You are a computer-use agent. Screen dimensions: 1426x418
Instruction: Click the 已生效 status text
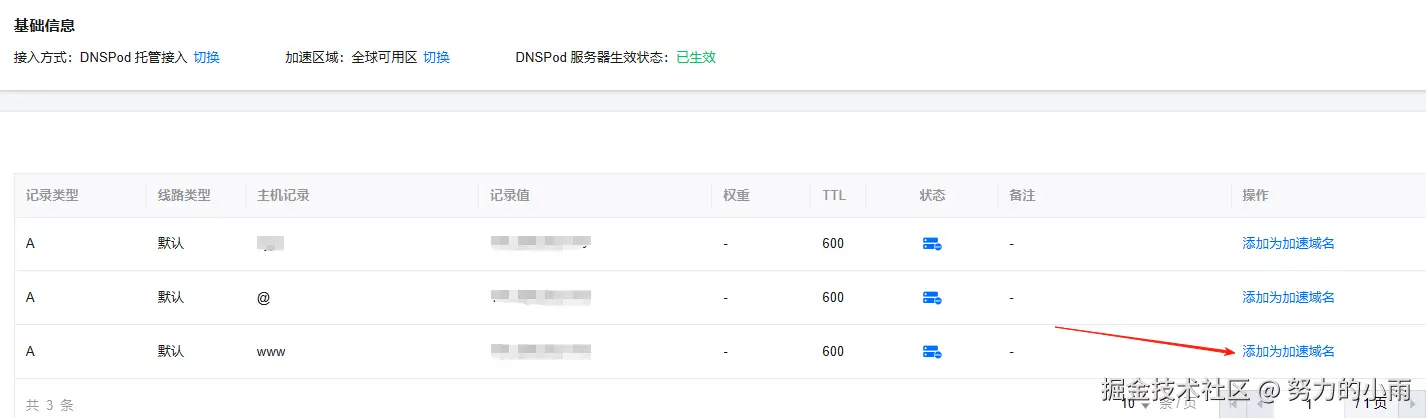pyautogui.click(x=696, y=57)
